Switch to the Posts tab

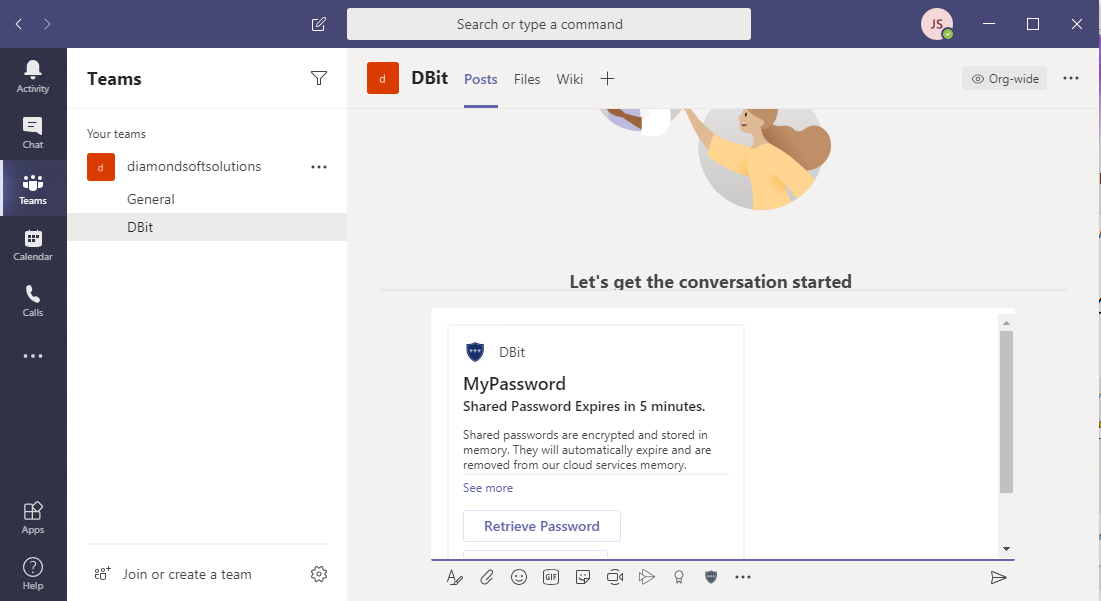[481, 79]
